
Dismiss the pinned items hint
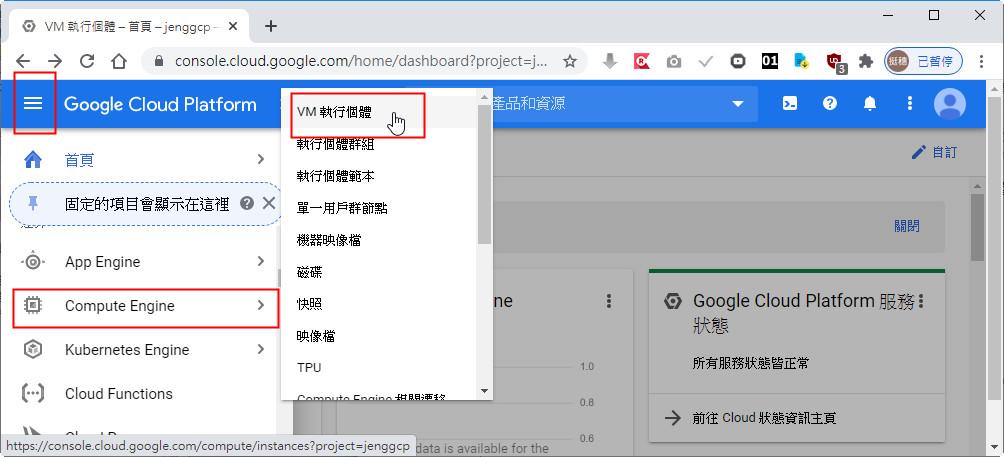pos(269,204)
